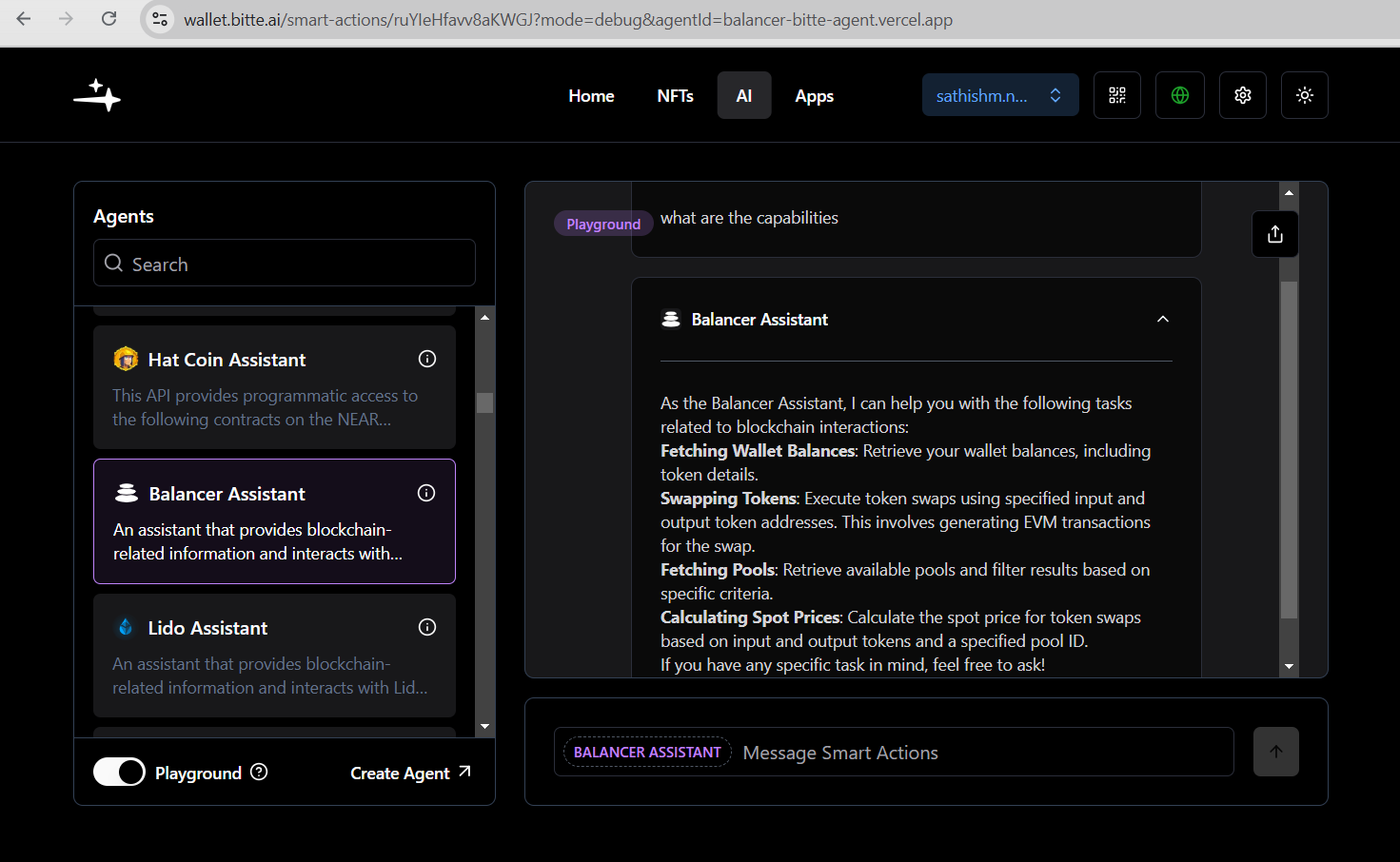
Task: Show info for Lido Assistant
Action: pos(427,627)
